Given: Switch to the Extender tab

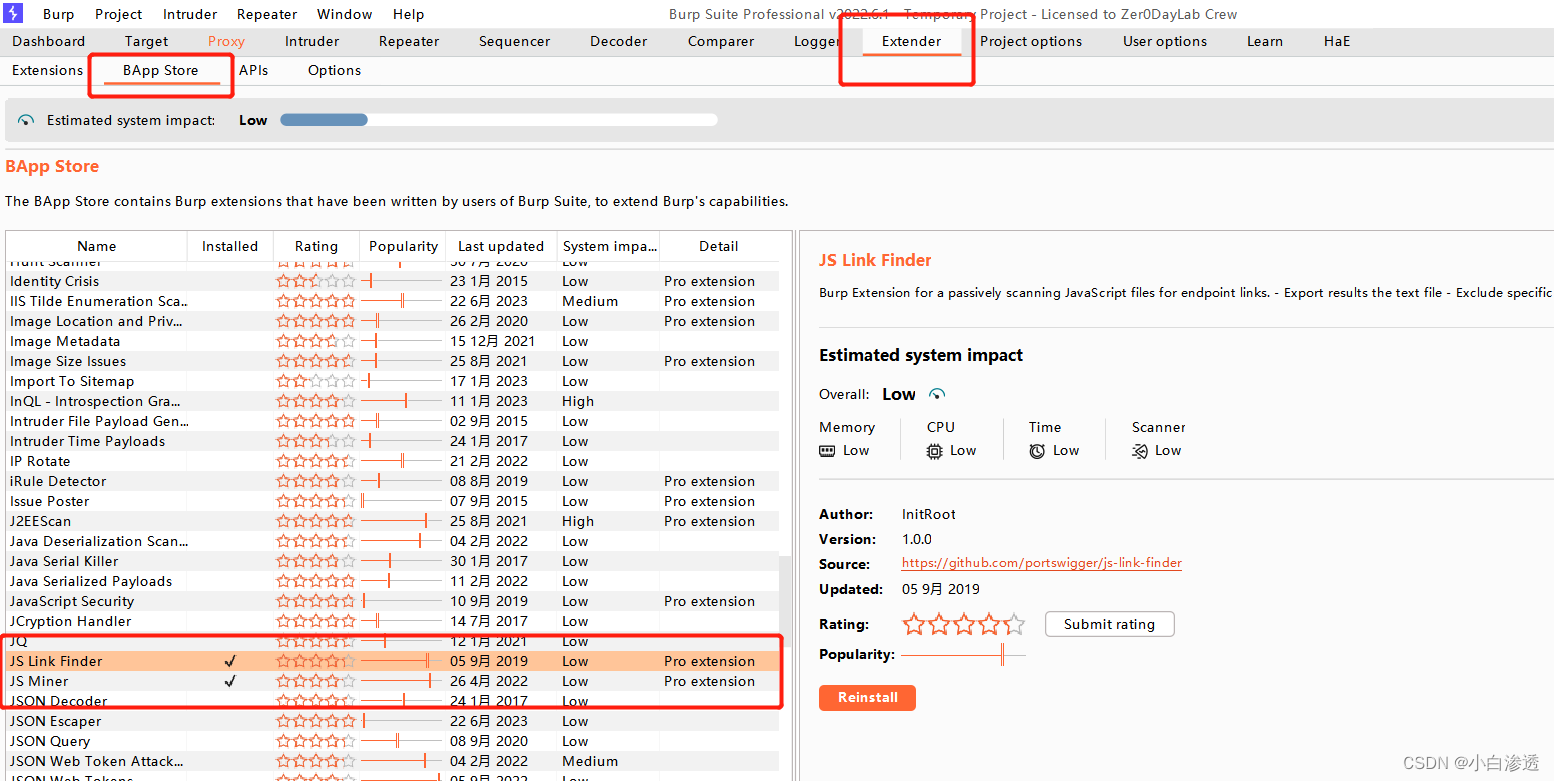Looking at the screenshot, I should [x=911, y=41].
